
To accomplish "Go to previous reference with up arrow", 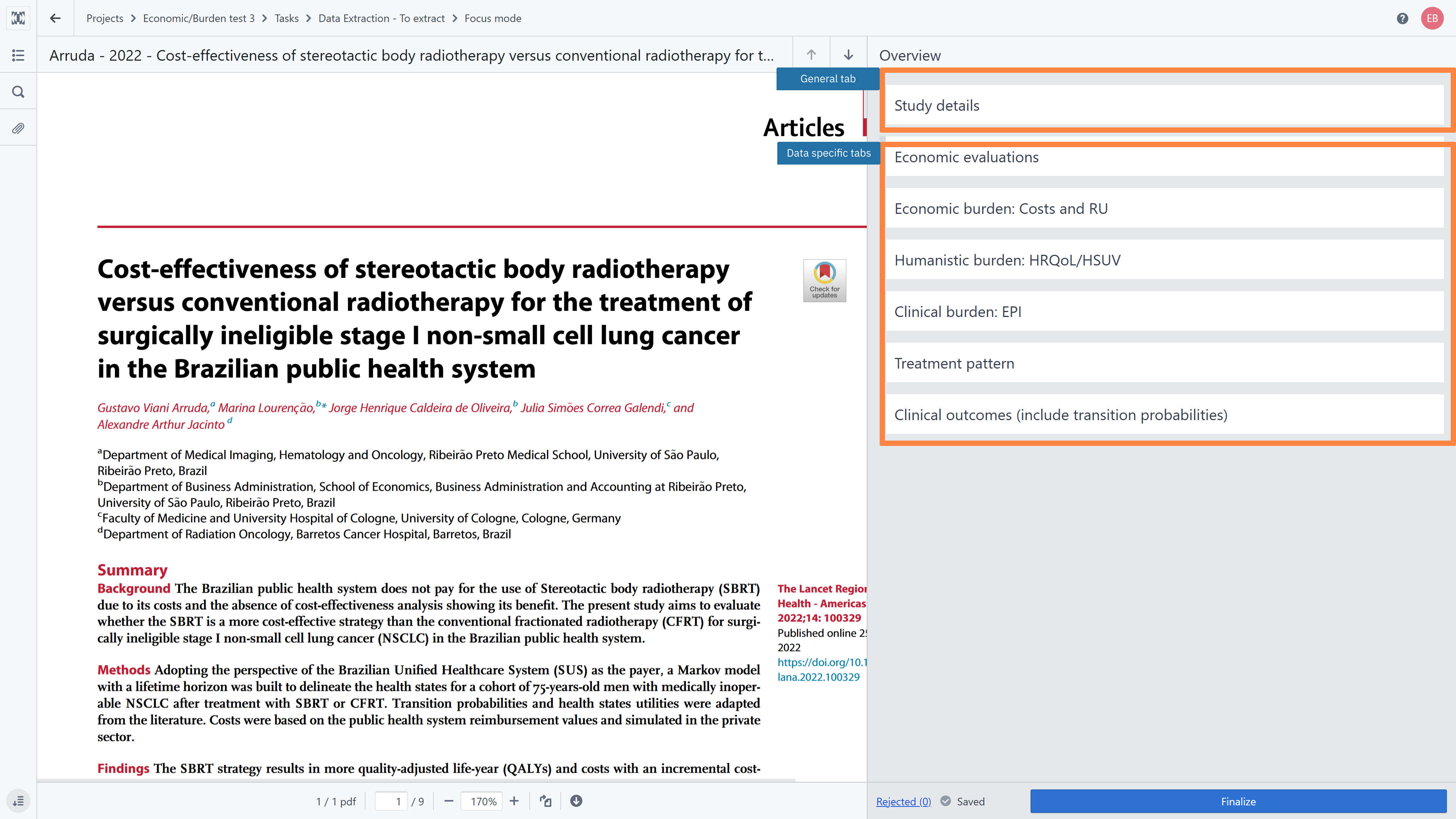I will coord(811,55).
